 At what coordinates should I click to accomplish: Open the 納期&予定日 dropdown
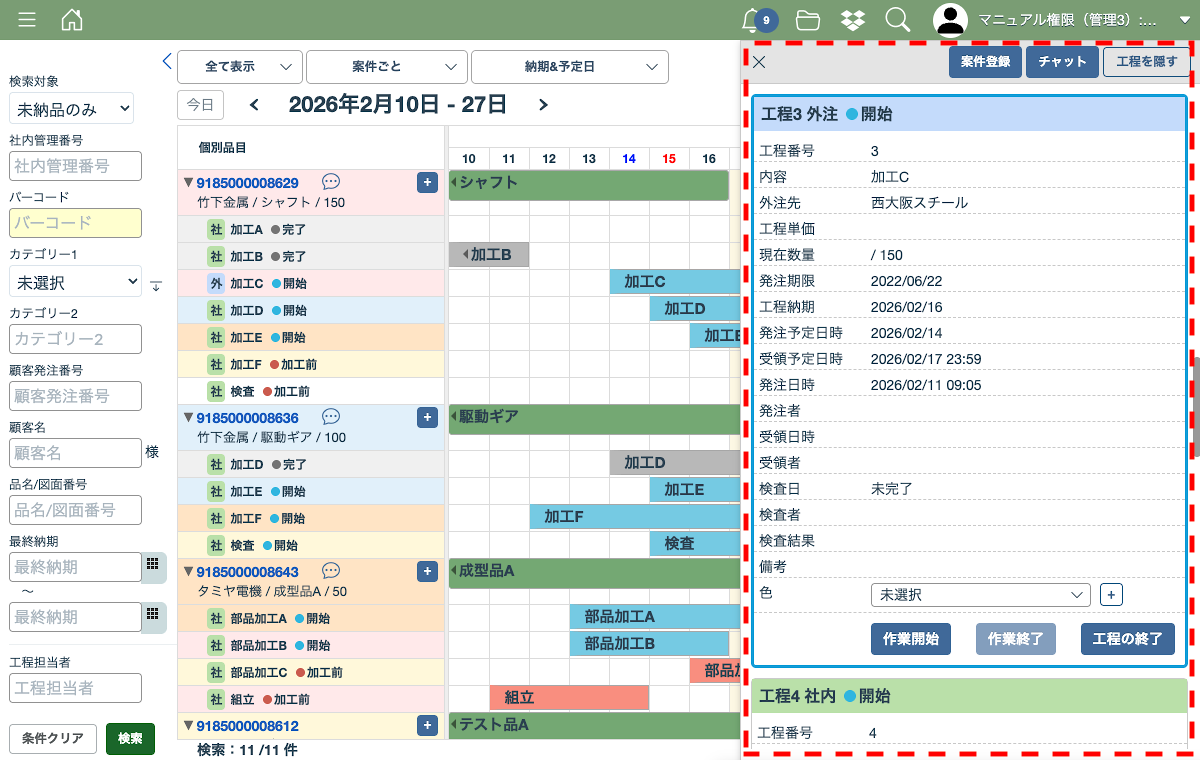coord(569,67)
